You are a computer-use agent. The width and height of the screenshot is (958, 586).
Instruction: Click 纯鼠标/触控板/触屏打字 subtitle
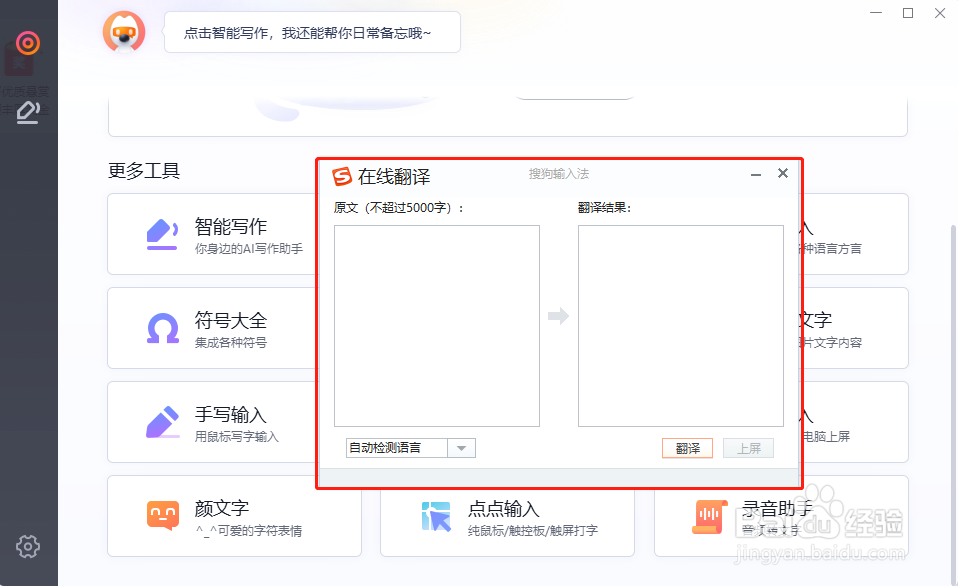(x=533, y=530)
